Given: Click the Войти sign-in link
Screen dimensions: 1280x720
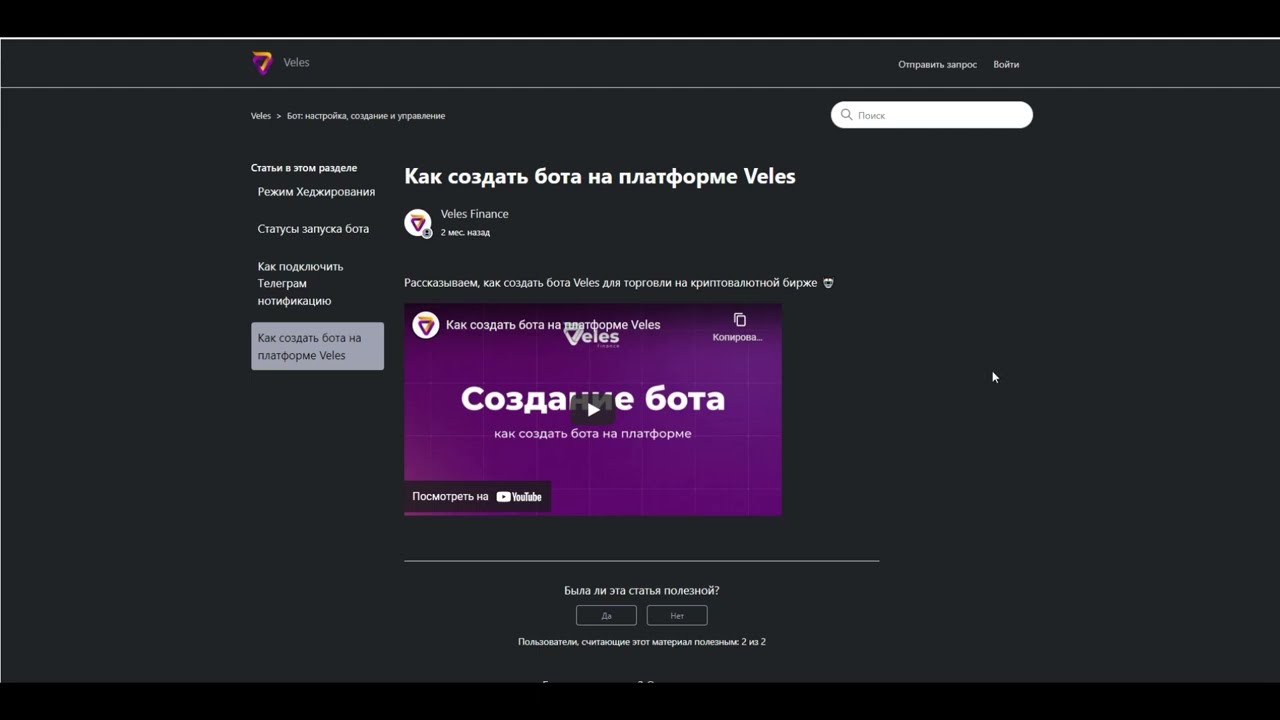Looking at the screenshot, I should tap(1006, 64).
